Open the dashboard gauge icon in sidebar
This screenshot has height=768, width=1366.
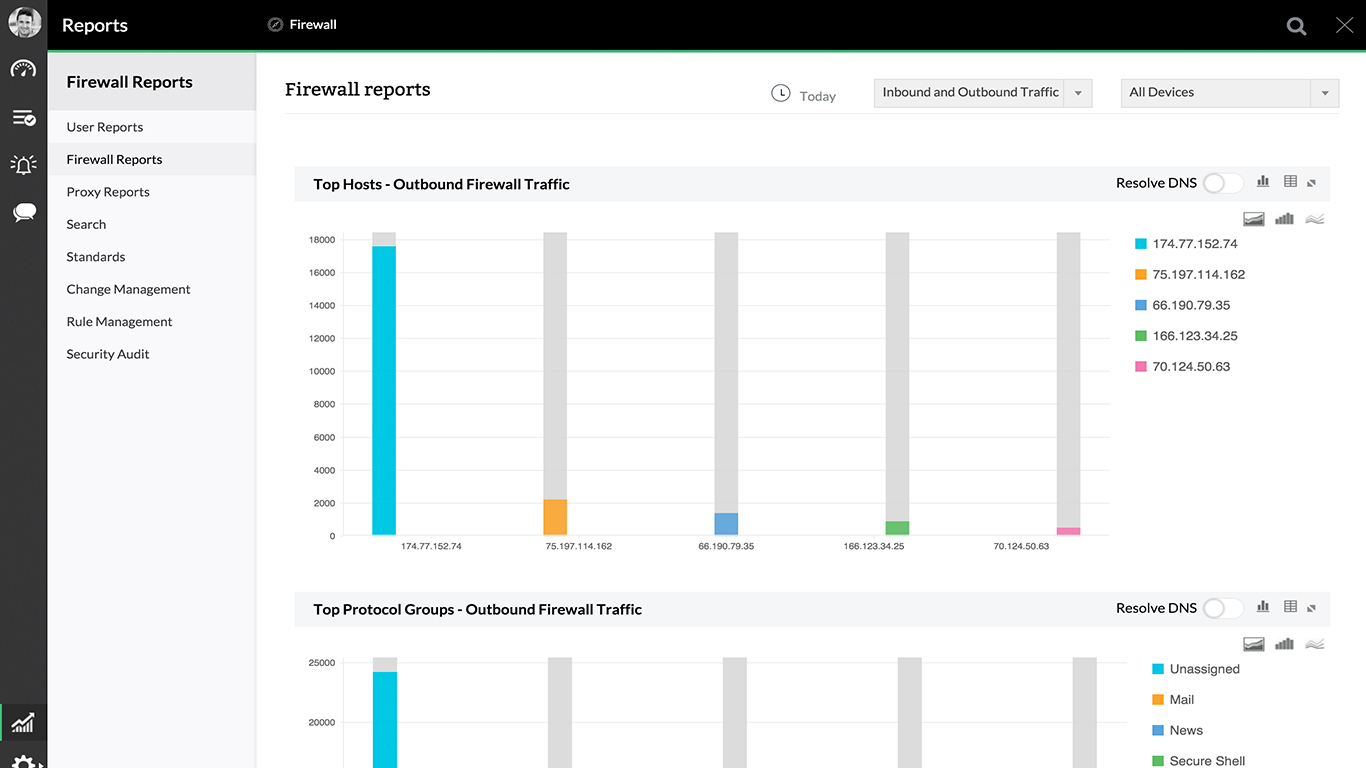23,69
